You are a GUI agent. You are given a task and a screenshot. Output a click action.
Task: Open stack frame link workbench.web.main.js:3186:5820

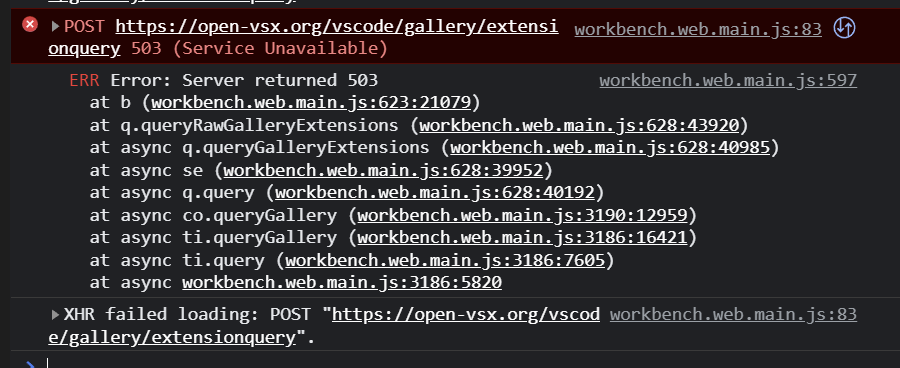[342, 283]
